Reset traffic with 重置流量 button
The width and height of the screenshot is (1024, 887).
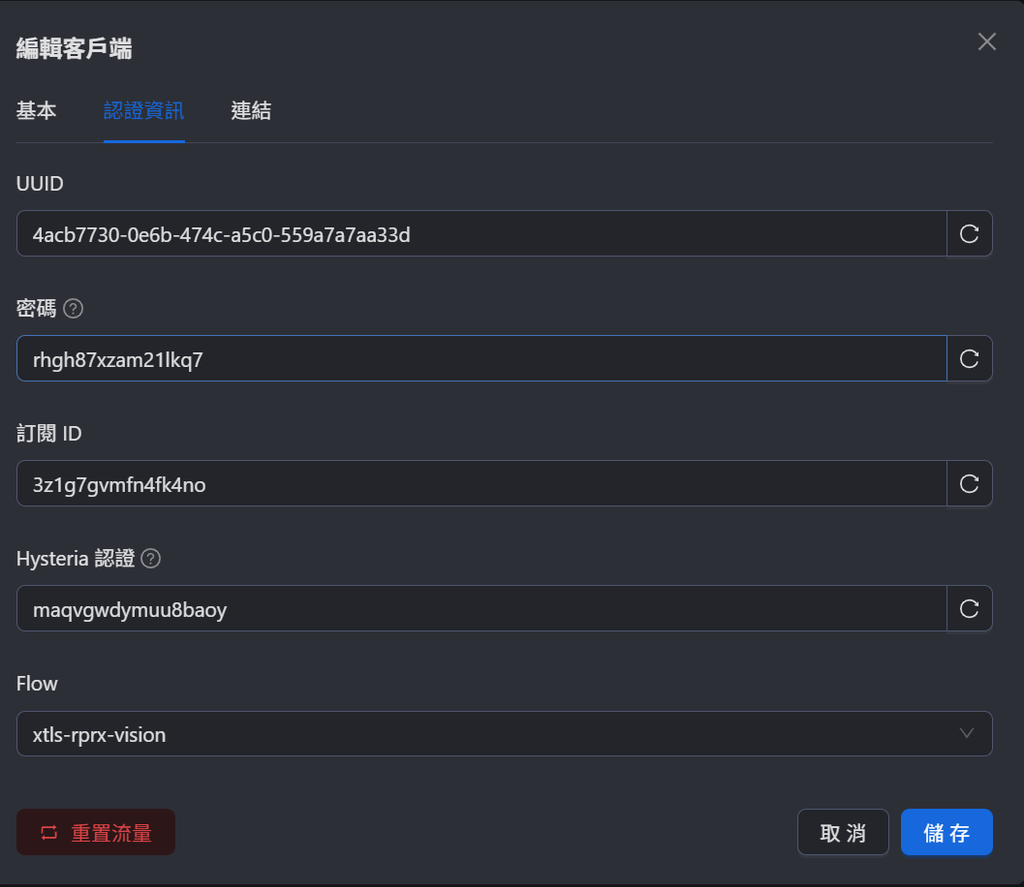click(96, 832)
